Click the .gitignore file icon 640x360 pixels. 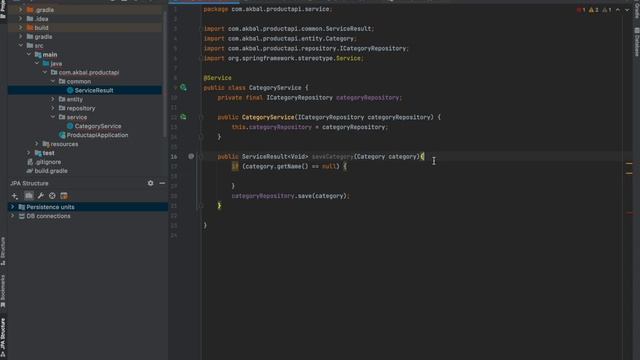[x=30, y=162]
